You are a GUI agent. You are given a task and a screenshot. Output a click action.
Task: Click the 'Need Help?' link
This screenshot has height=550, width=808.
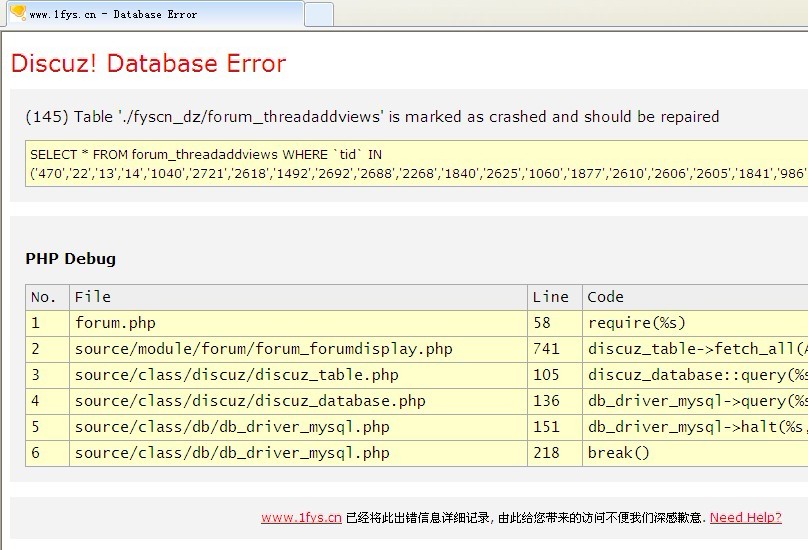click(x=746, y=518)
